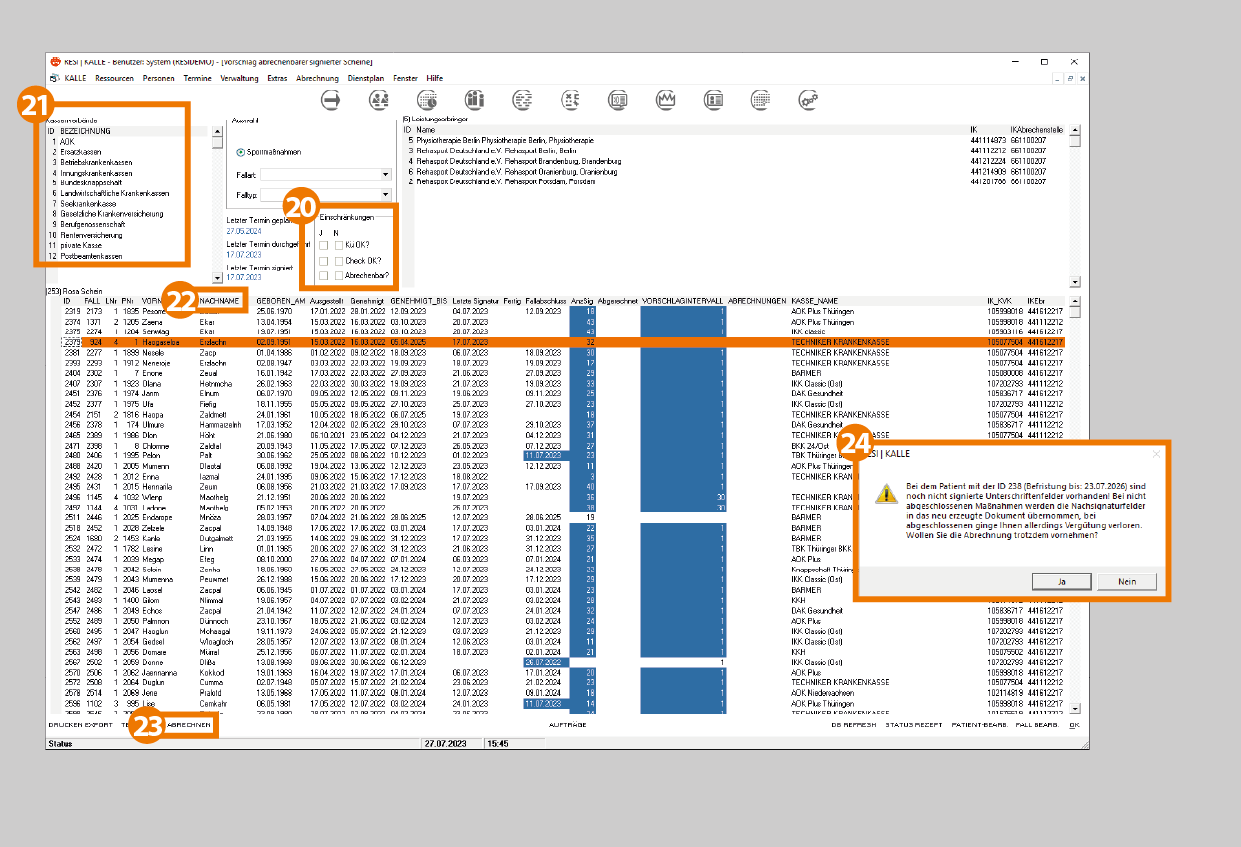Sort by the NACHNAME column header
The width and height of the screenshot is (1241, 847).
click(x=220, y=301)
